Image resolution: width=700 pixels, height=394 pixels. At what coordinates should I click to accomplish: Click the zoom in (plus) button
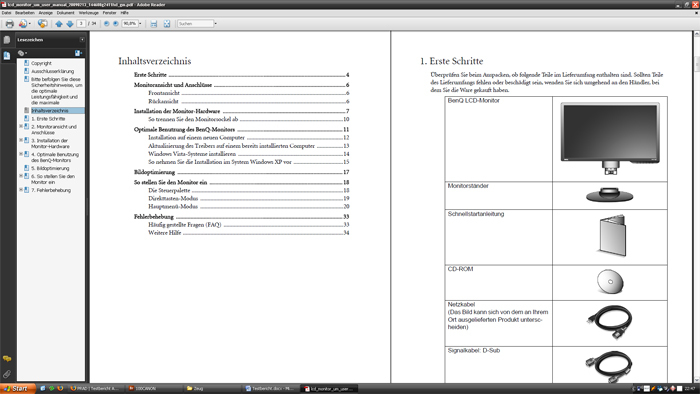[116, 24]
